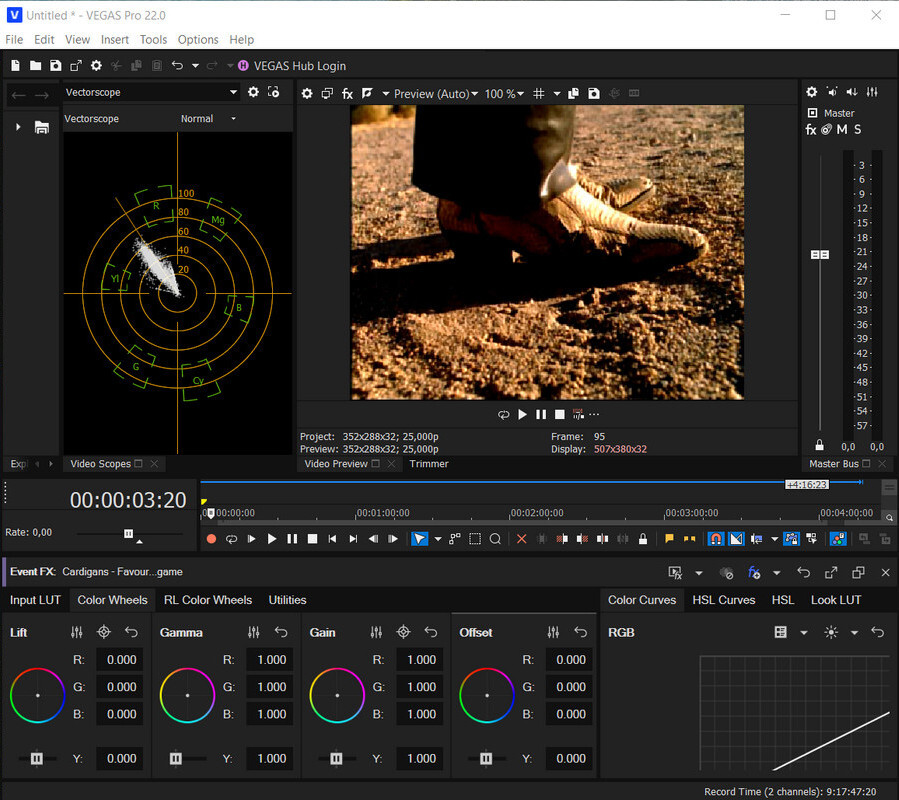Viewport: 899px width, 800px height.
Task: Click the VEGAS Hub Login button
Action: pyautogui.click(x=292, y=66)
